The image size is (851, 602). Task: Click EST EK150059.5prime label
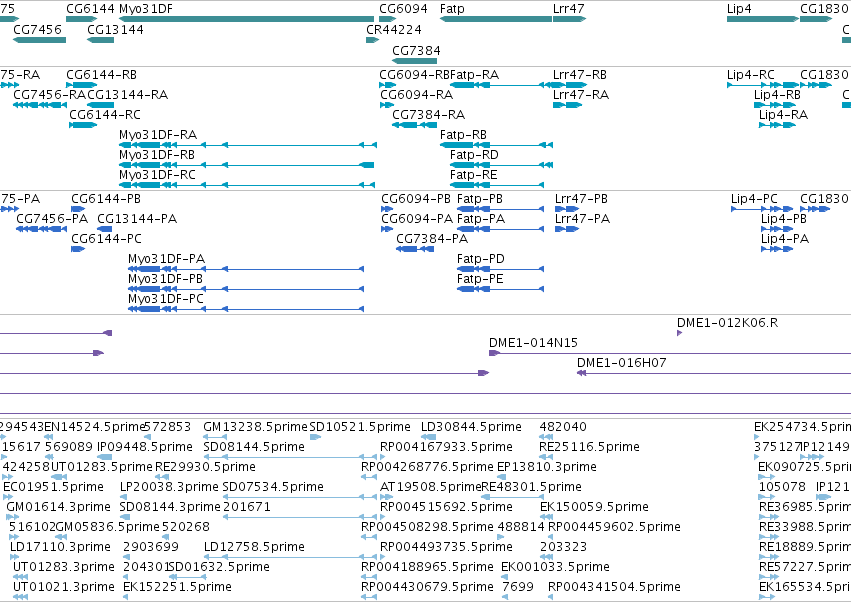[x=594, y=508]
